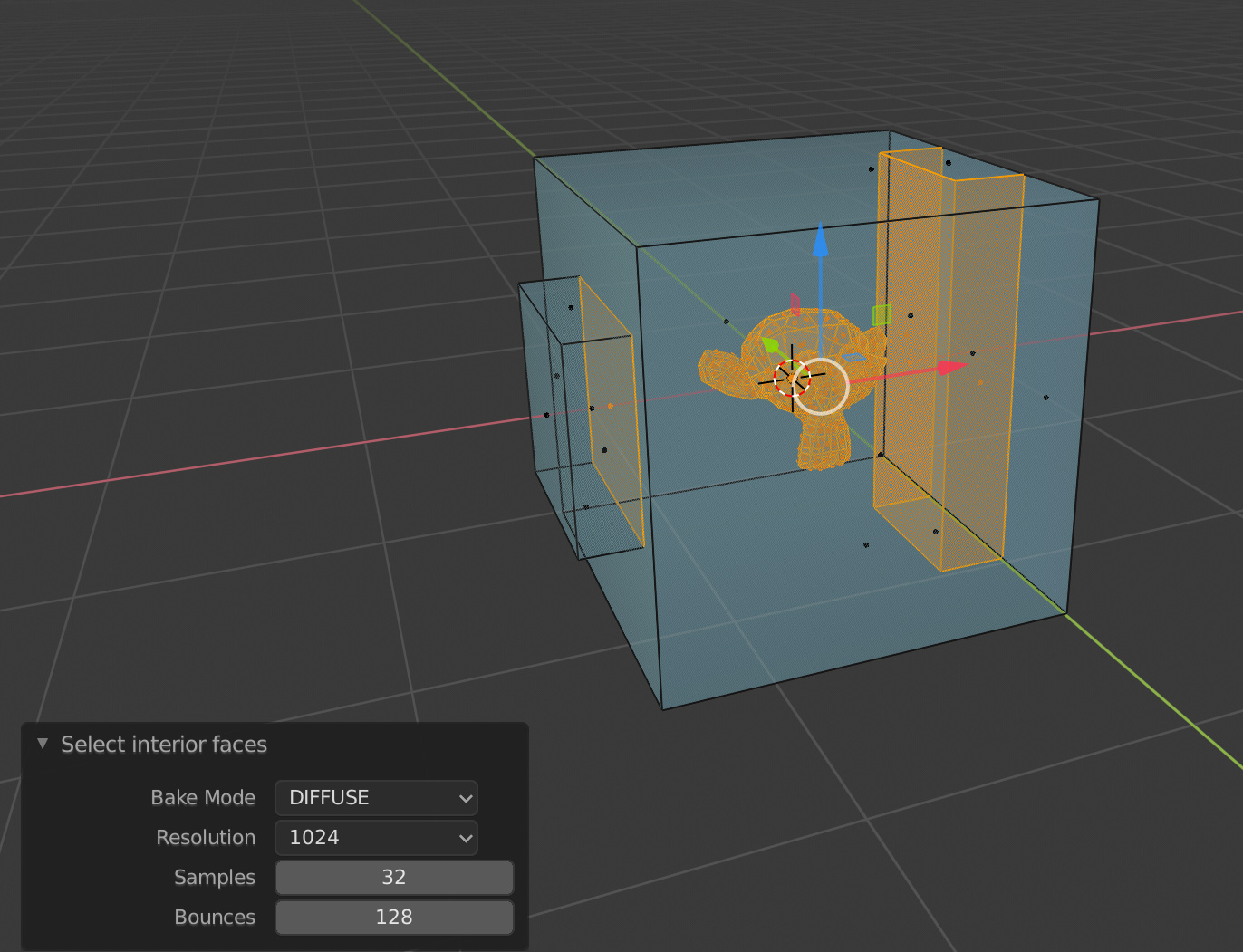Click the "Resolution" label

coord(206,838)
